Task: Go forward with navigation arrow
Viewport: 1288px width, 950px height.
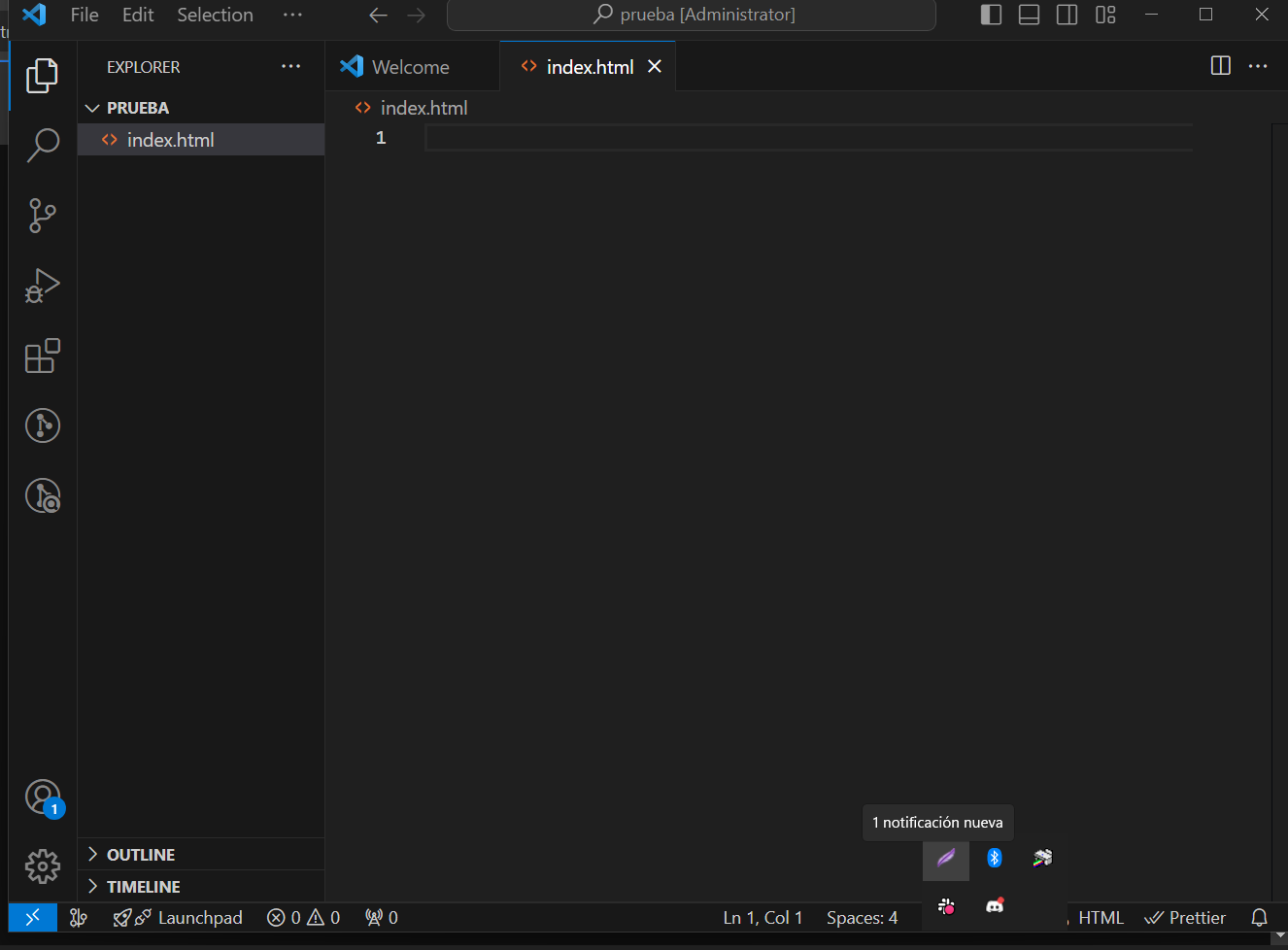Action: pyautogui.click(x=416, y=15)
